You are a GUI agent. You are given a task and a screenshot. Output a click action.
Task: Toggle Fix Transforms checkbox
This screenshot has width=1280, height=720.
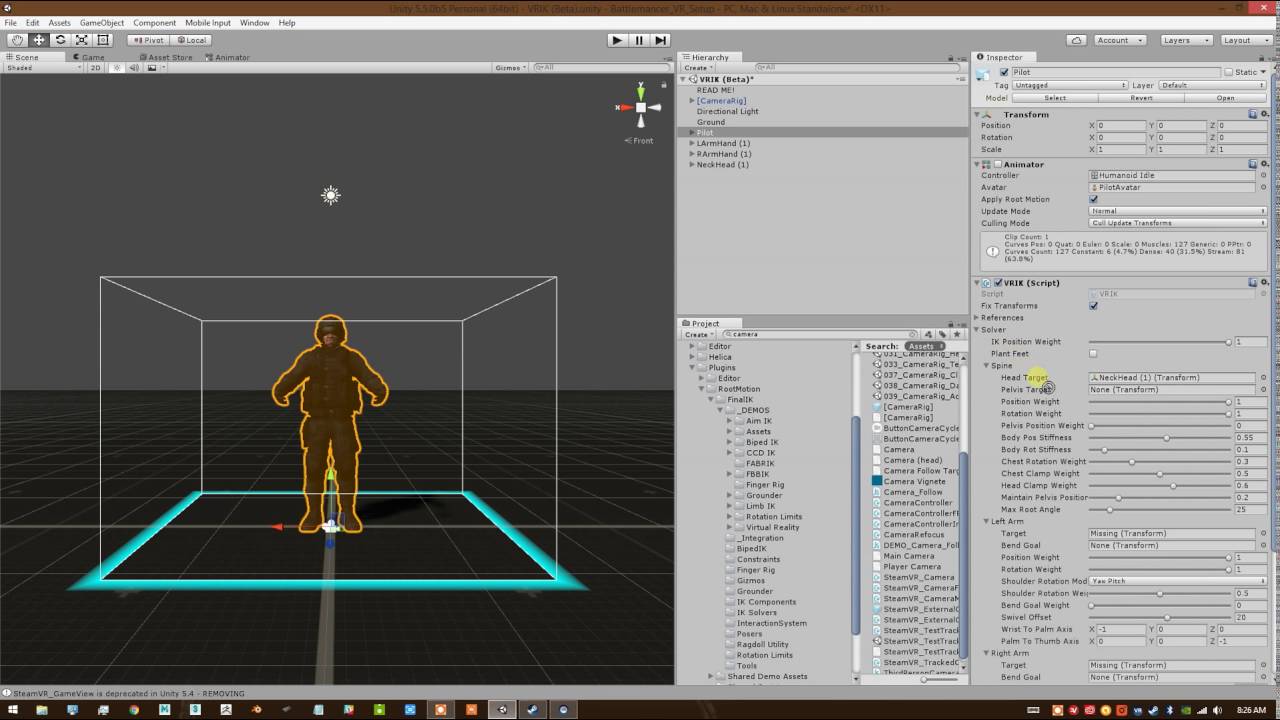(x=1093, y=306)
